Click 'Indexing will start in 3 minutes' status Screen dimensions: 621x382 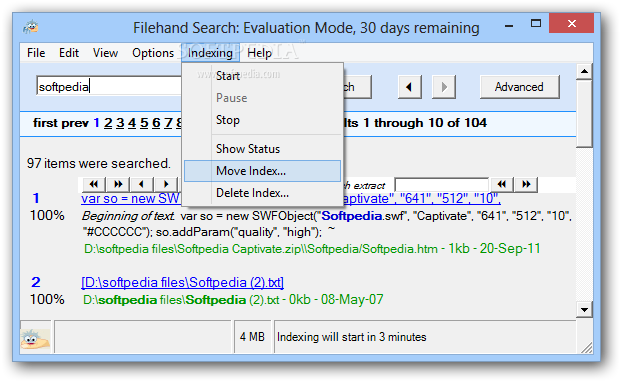point(352,337)
